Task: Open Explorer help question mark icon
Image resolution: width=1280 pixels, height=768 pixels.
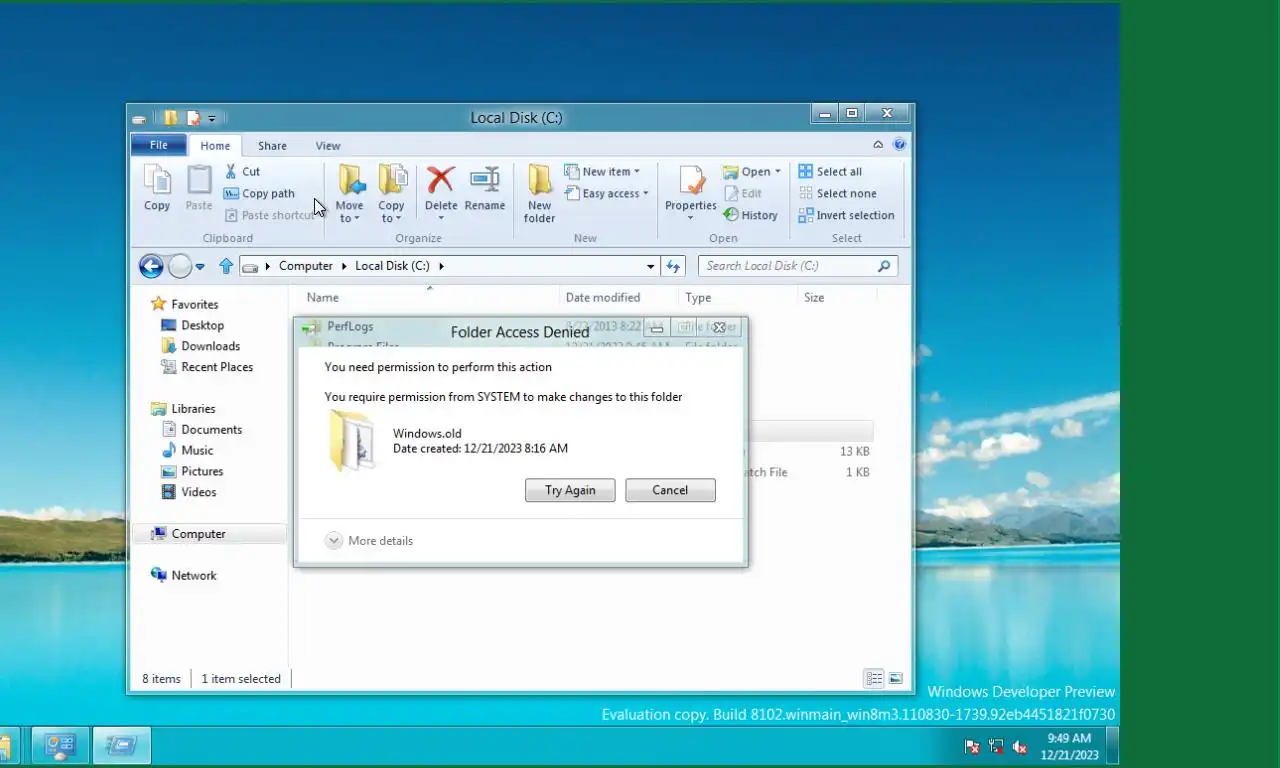Action: [x=899, y=145]
